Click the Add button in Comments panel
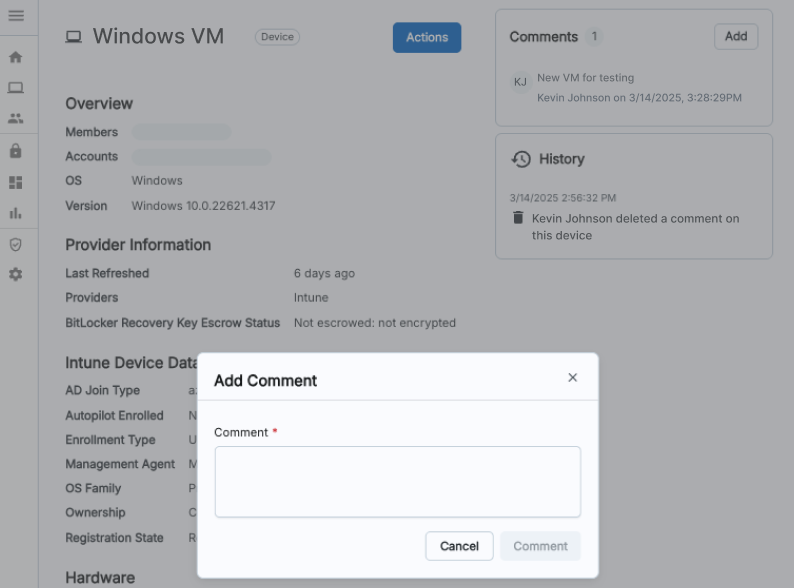 tap(736, 36)
